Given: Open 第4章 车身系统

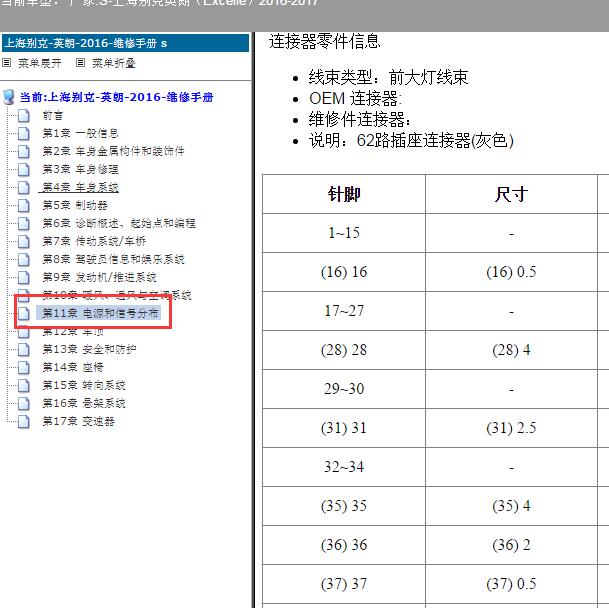Looking at the screenshot, I should 80,187.
